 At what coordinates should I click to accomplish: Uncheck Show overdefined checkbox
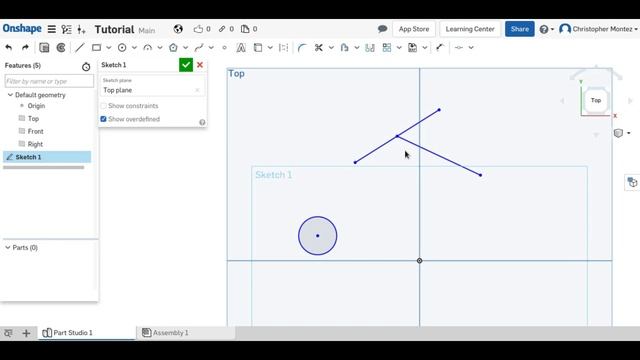point(103,119)
